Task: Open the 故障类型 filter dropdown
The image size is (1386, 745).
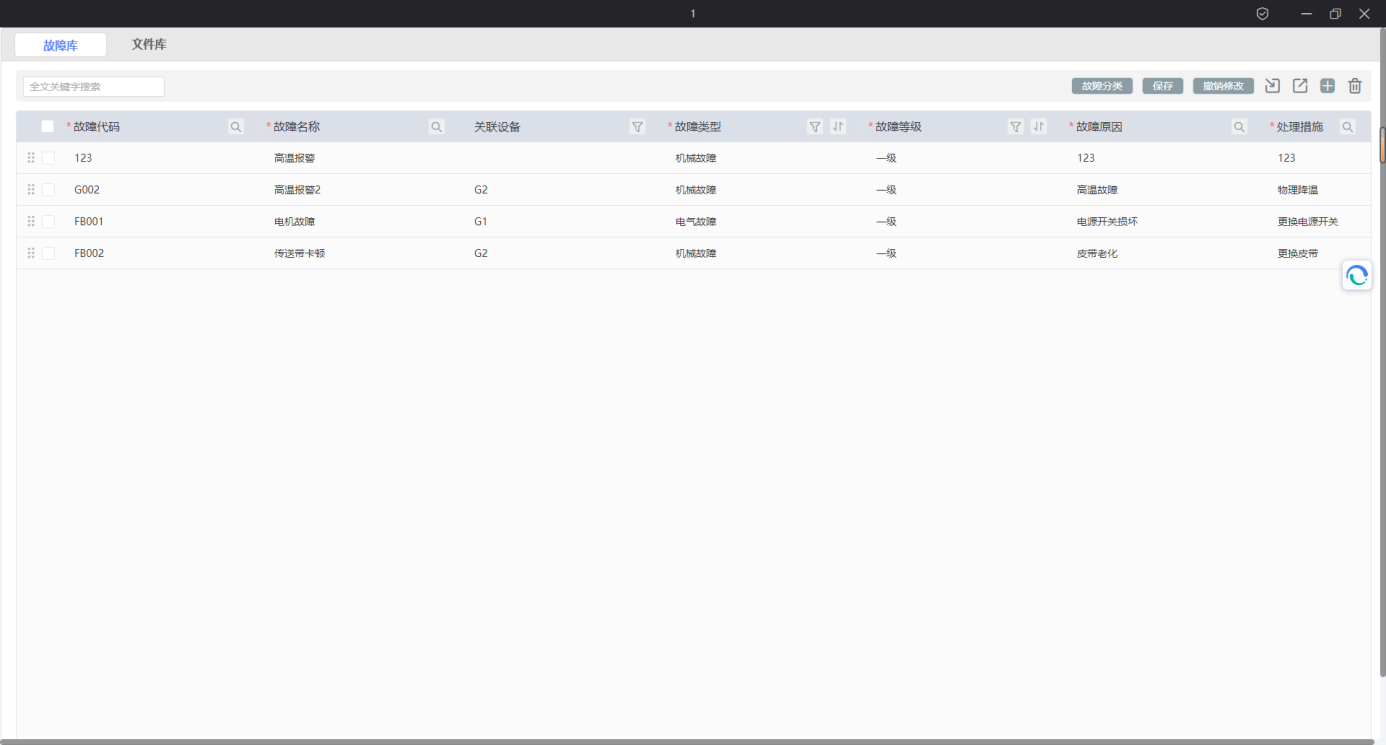Action: pyautogui.click(x=815, y=127)
